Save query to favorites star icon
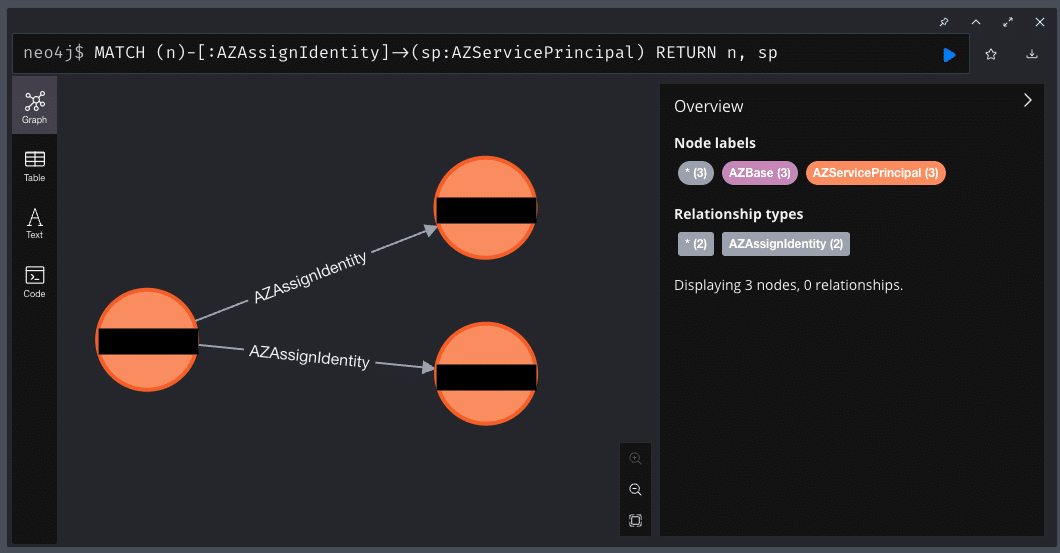The height and width of the screenshot is (553, 1060). 991,54
